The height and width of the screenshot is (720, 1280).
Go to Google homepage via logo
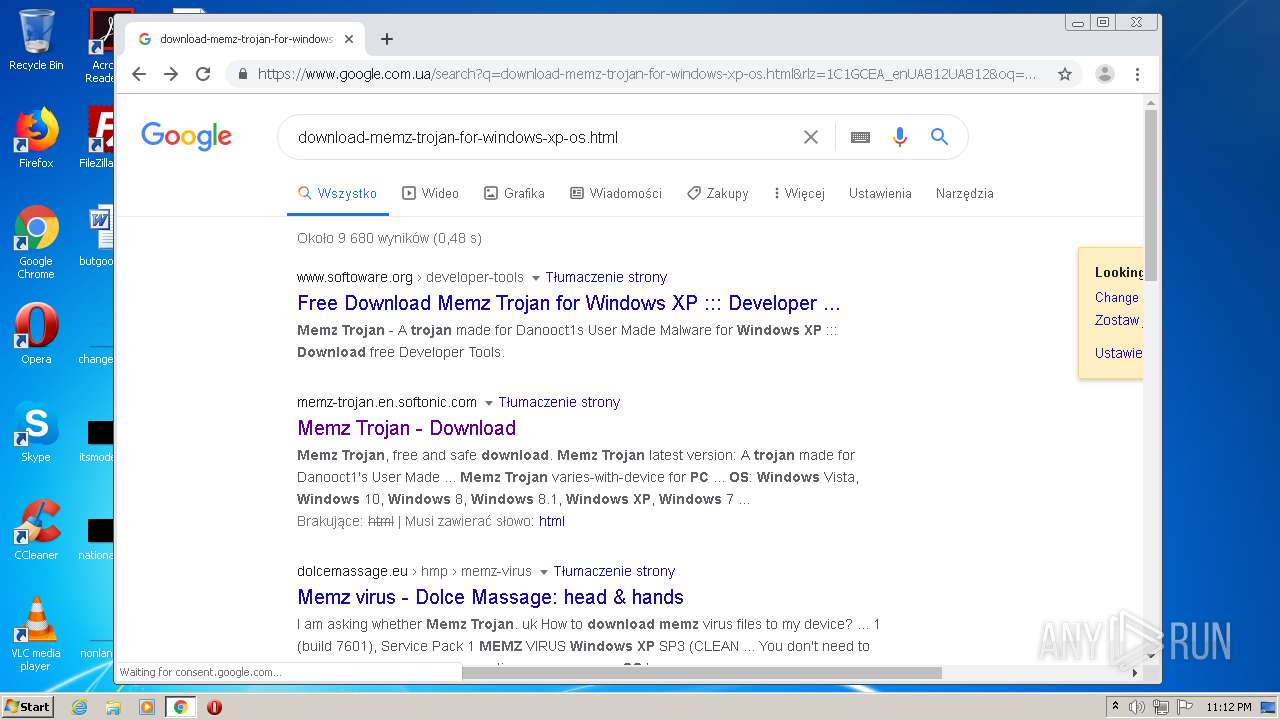[x=186, y=136]
